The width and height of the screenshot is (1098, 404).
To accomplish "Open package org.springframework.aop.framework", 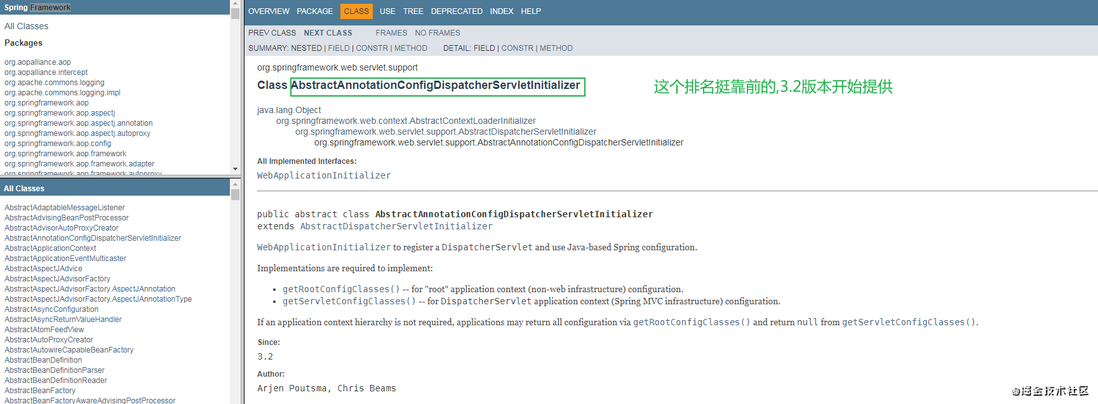I will coord(65,153).
